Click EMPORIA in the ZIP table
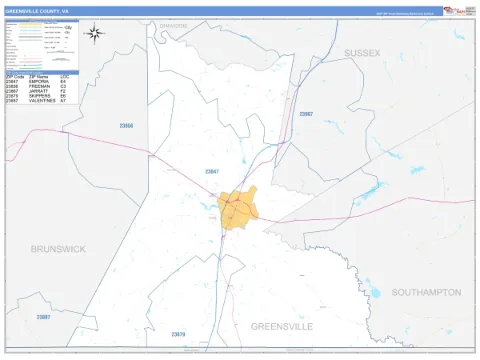This screenshot has height=360, width=480. (39, 81)
